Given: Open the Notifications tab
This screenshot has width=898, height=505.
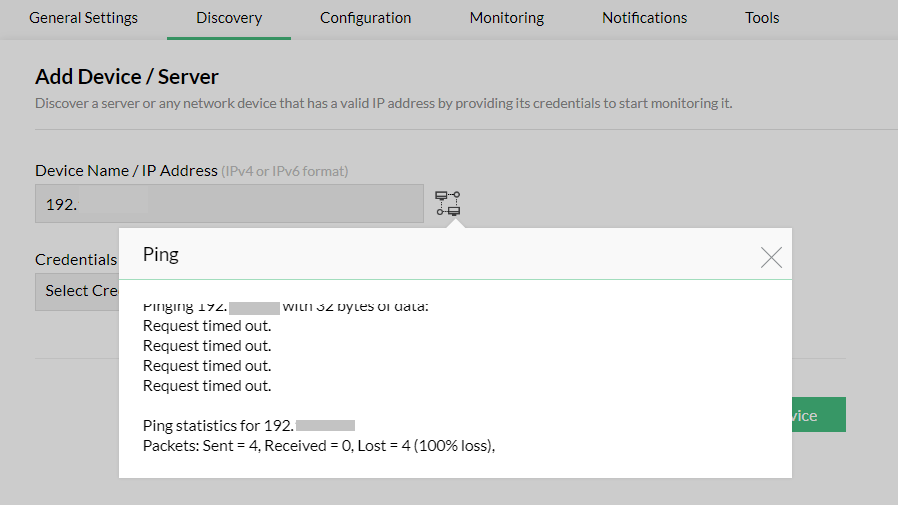Looking at the screenshot, I should [644, 18].
